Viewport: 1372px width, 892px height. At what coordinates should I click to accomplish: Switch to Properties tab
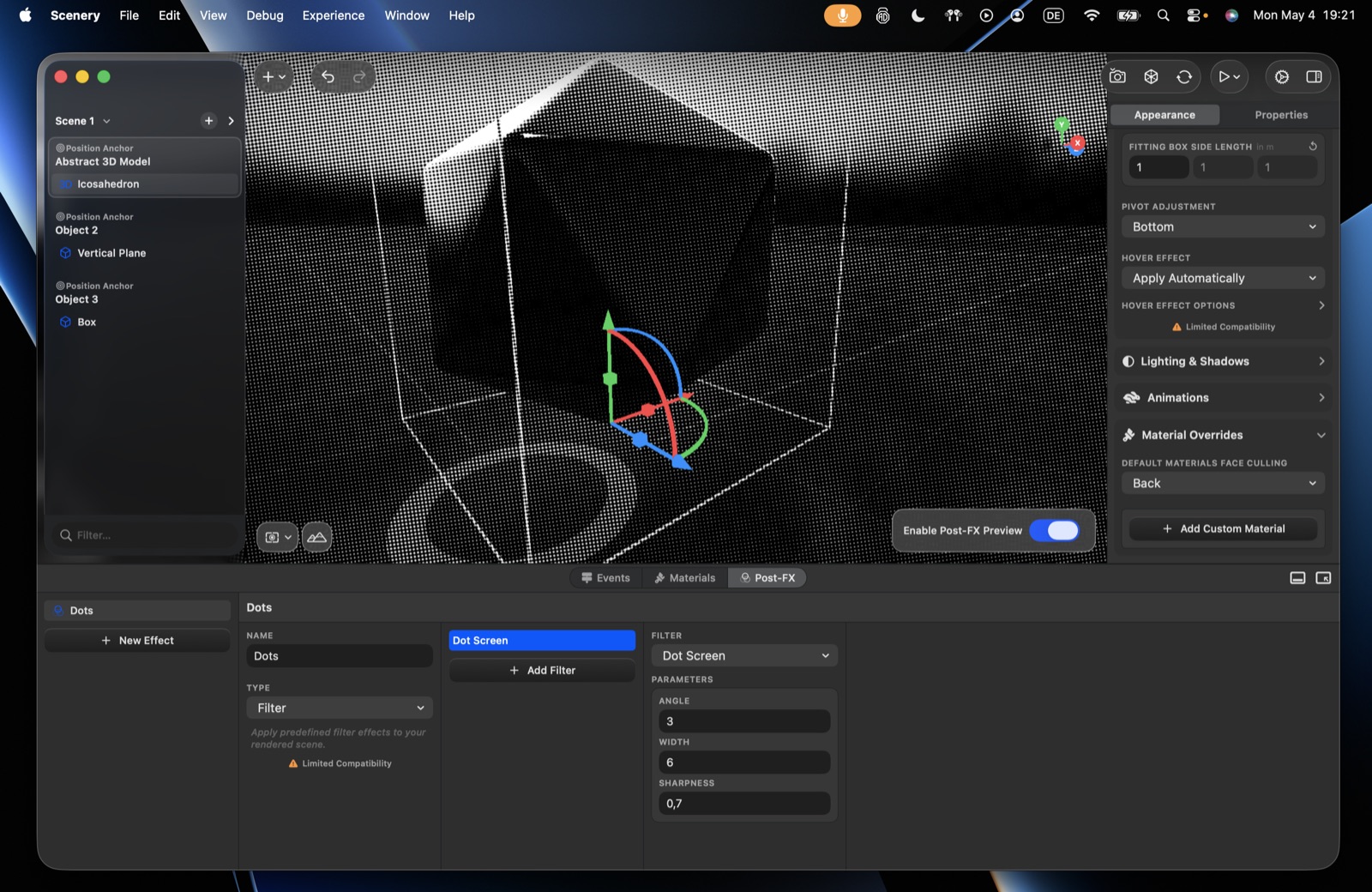[1281, 115]
